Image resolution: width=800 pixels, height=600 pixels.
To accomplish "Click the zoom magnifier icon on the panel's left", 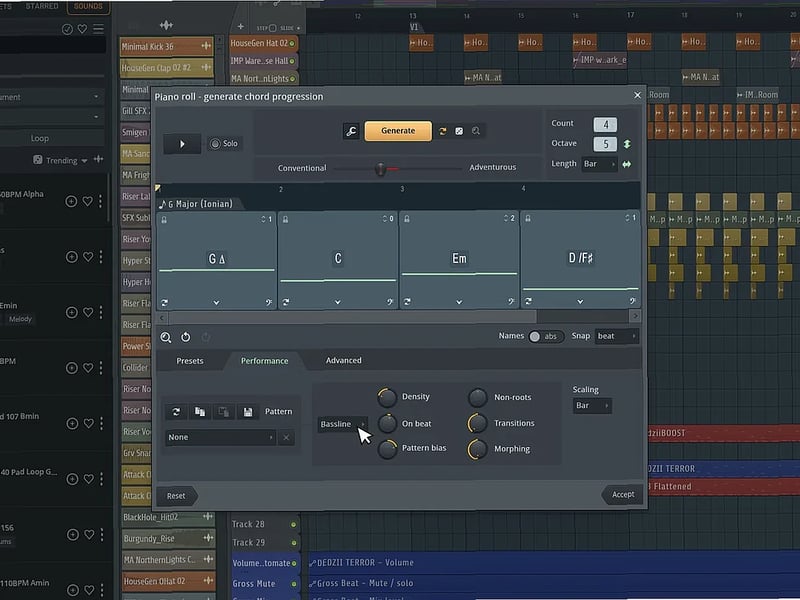I will point(166,337).
